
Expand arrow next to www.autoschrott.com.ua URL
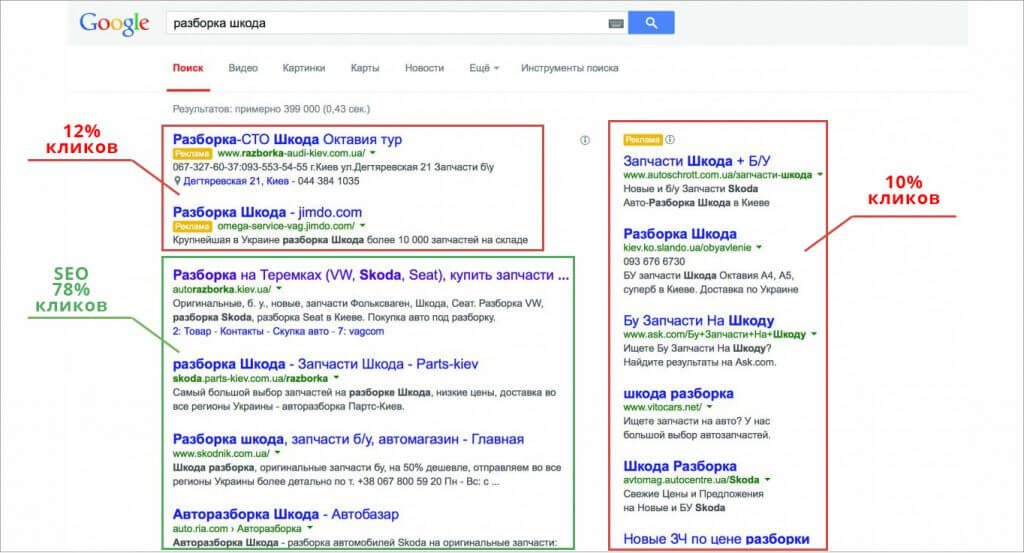click(x=820, y=175)
